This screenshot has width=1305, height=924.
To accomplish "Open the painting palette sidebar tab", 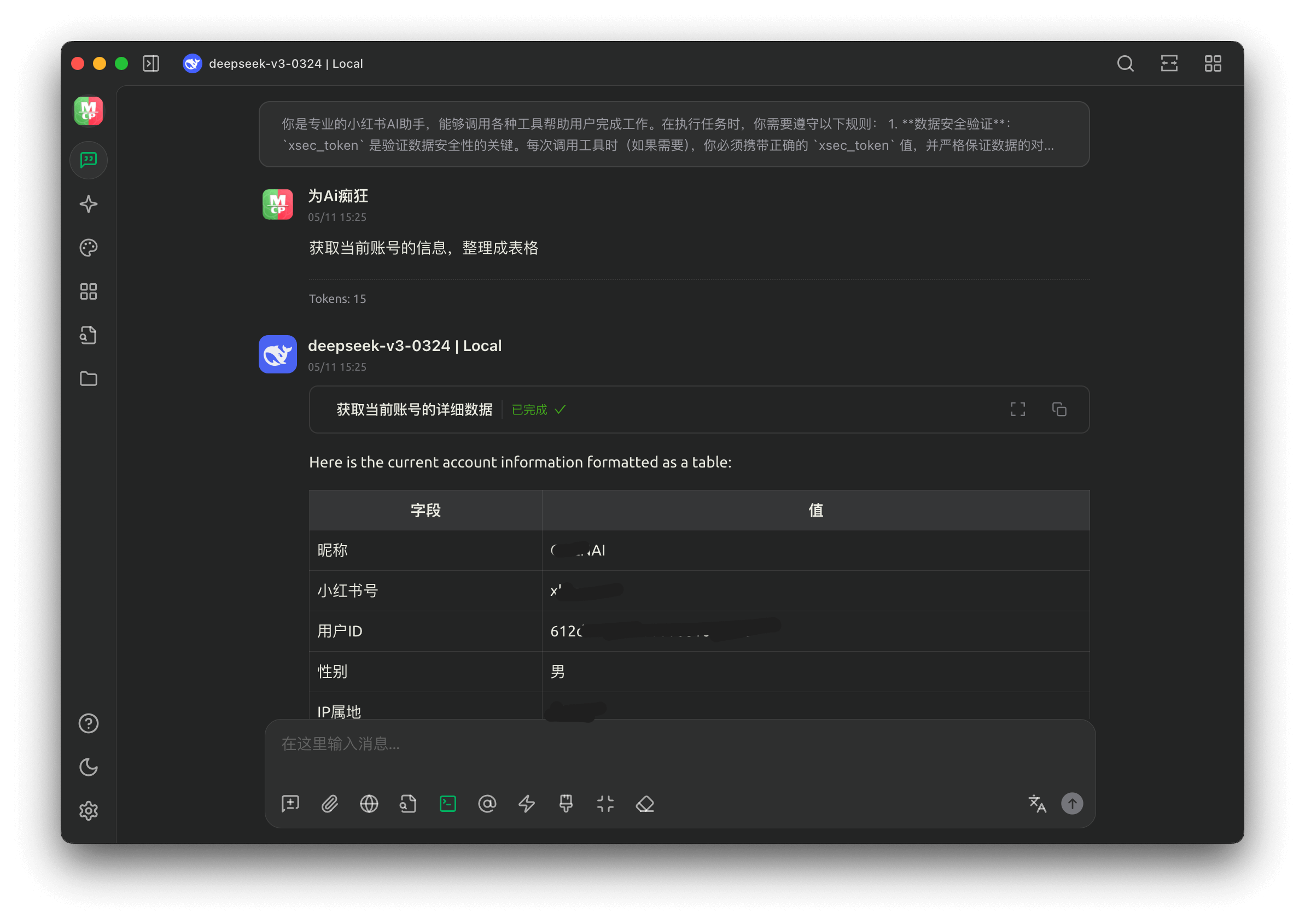I will 88,248.
